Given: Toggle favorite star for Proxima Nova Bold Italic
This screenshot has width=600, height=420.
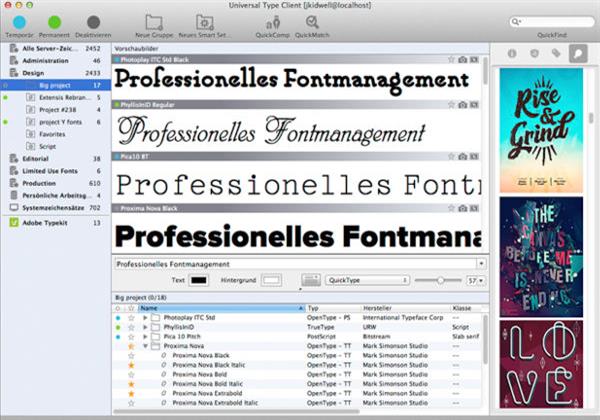Looking at the screenshot, I should click(131, 384).
